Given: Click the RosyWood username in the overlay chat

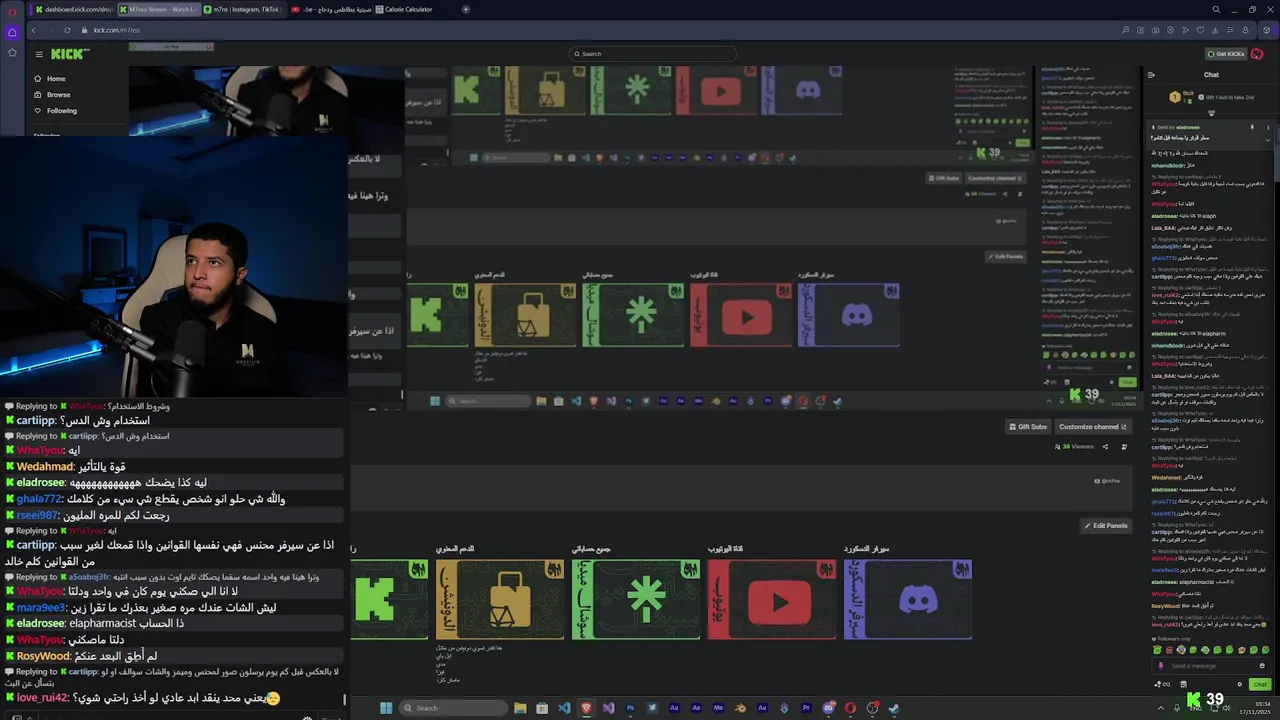Looking at the screenshot, I should point(43,656).
